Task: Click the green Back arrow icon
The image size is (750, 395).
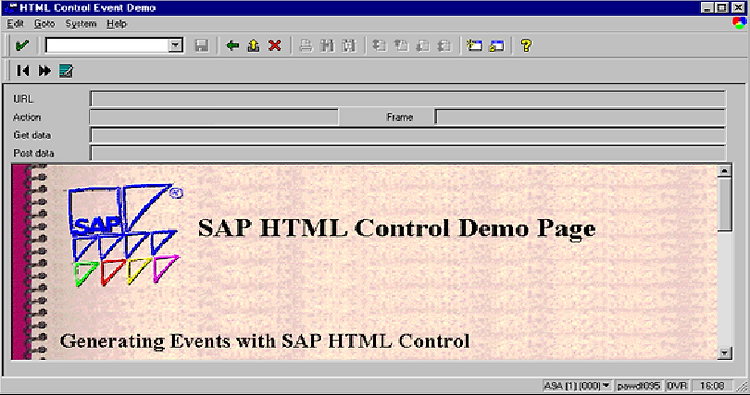Action: [x=232, y=45]
